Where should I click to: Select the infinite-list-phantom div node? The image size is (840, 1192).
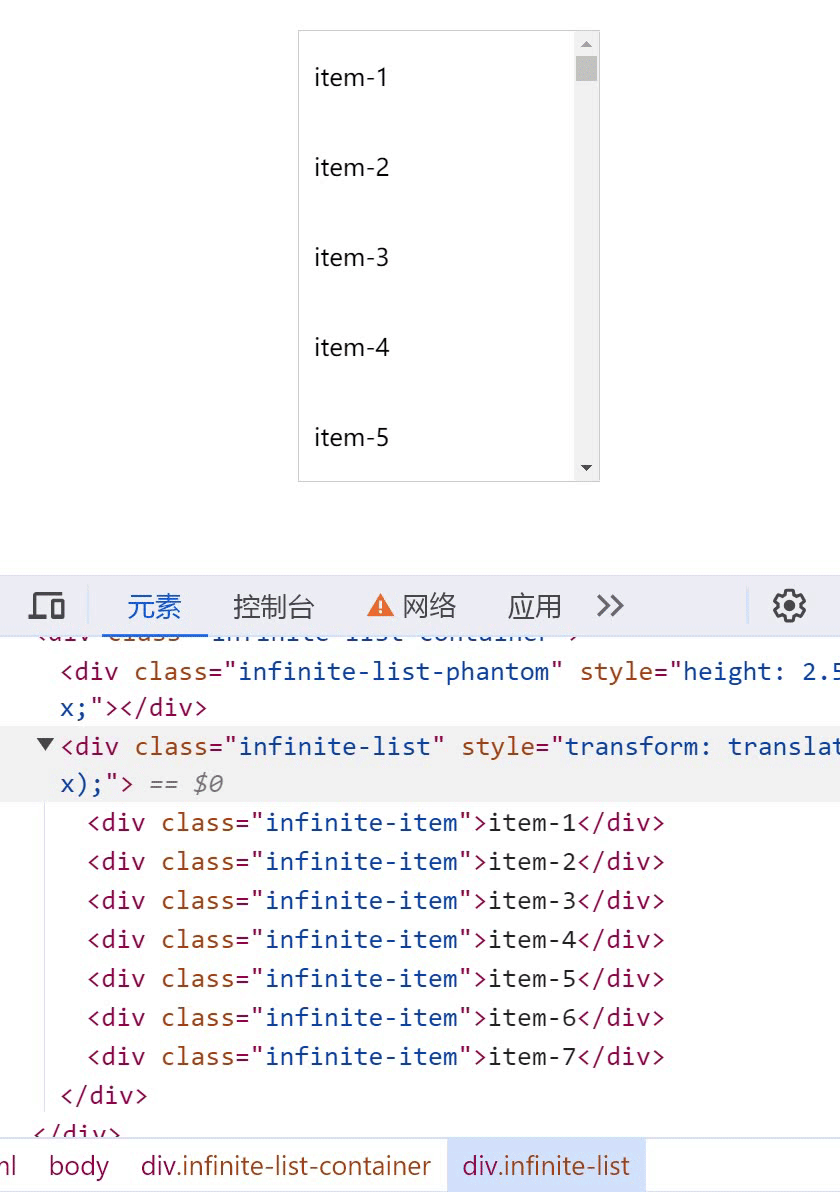point(300,671)
